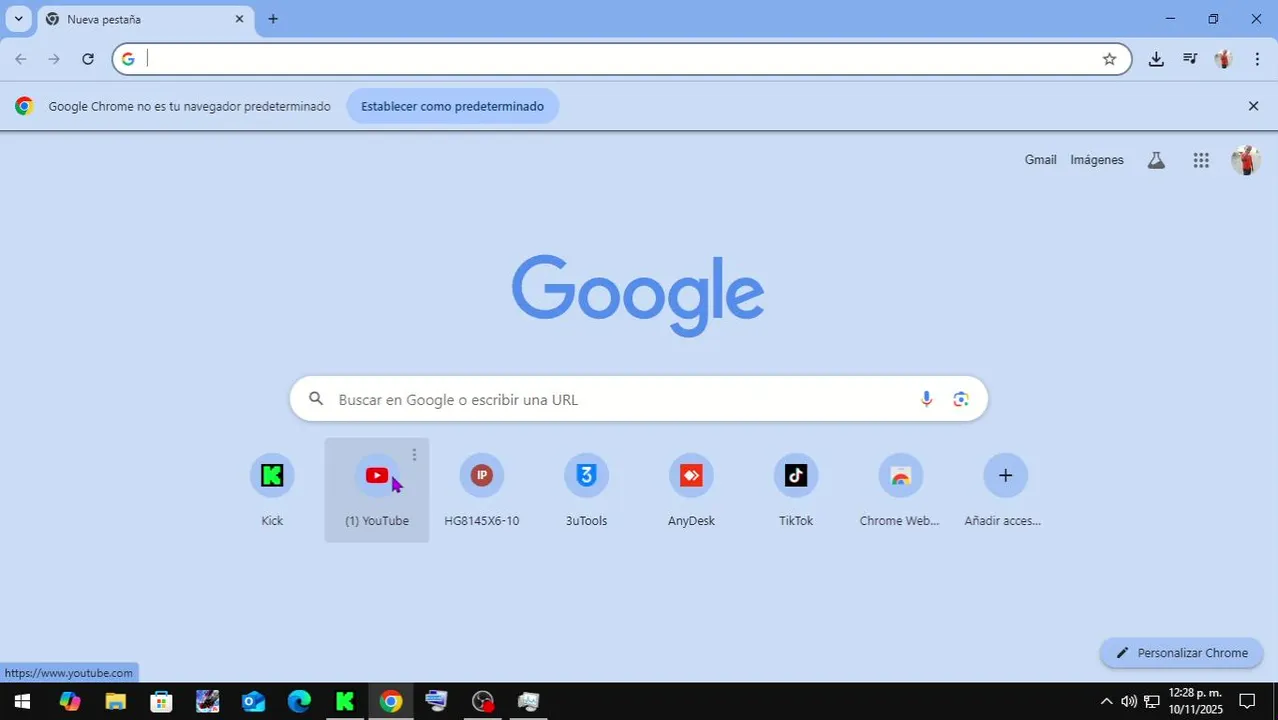The height and width of the screenshot is (720, 1278).
Task: Open the AnyDesk shortcut
Action: point(691,490)
